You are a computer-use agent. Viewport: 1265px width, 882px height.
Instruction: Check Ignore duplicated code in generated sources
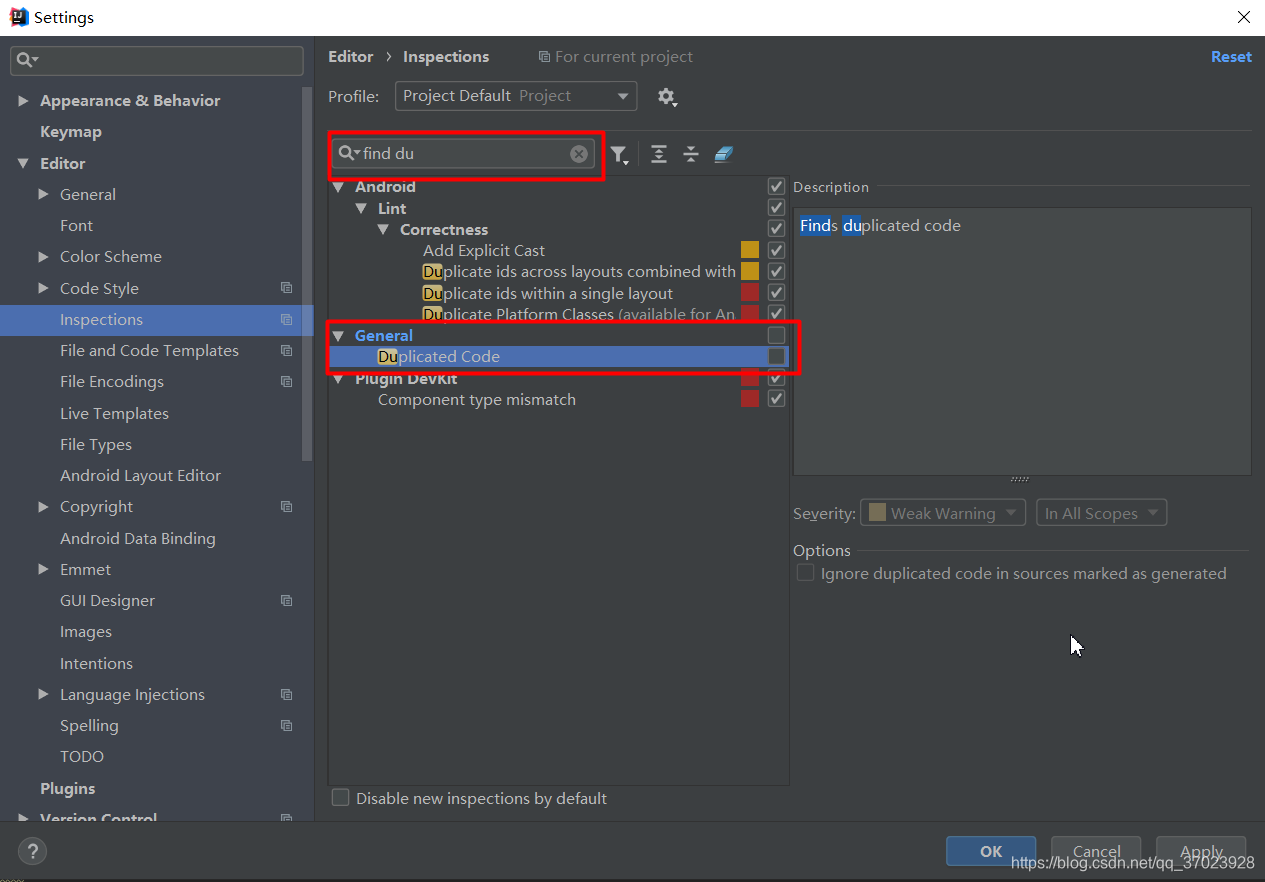(805, 573)
